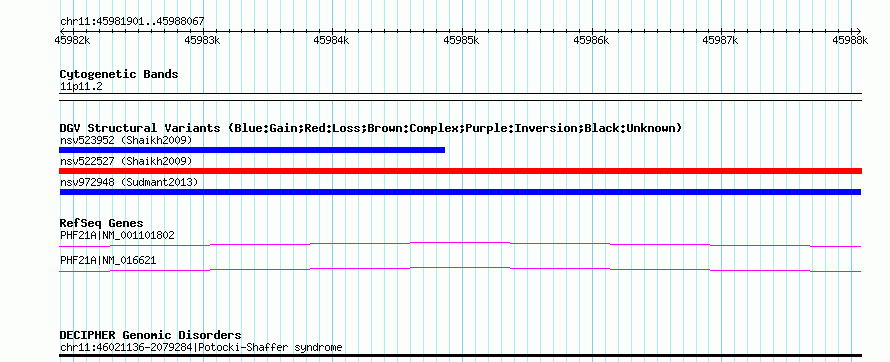Open the Cytogenetic Bands track heading
This screenshot has width=890, height=362.
(x=119, y=74)
